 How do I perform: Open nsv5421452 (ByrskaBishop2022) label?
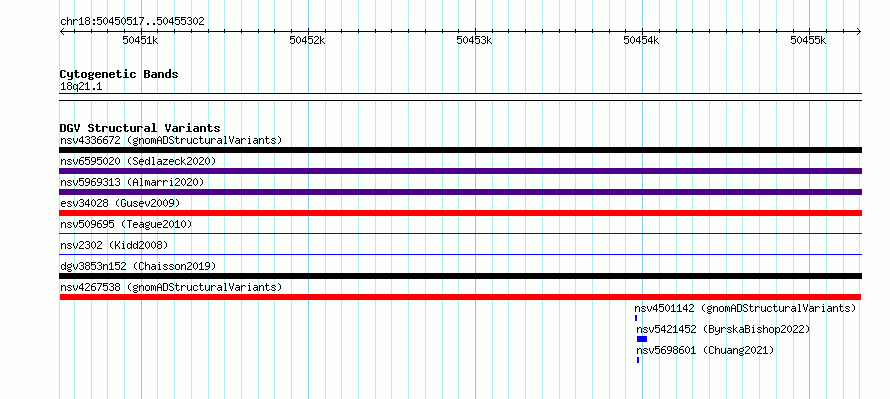(723, 329)
